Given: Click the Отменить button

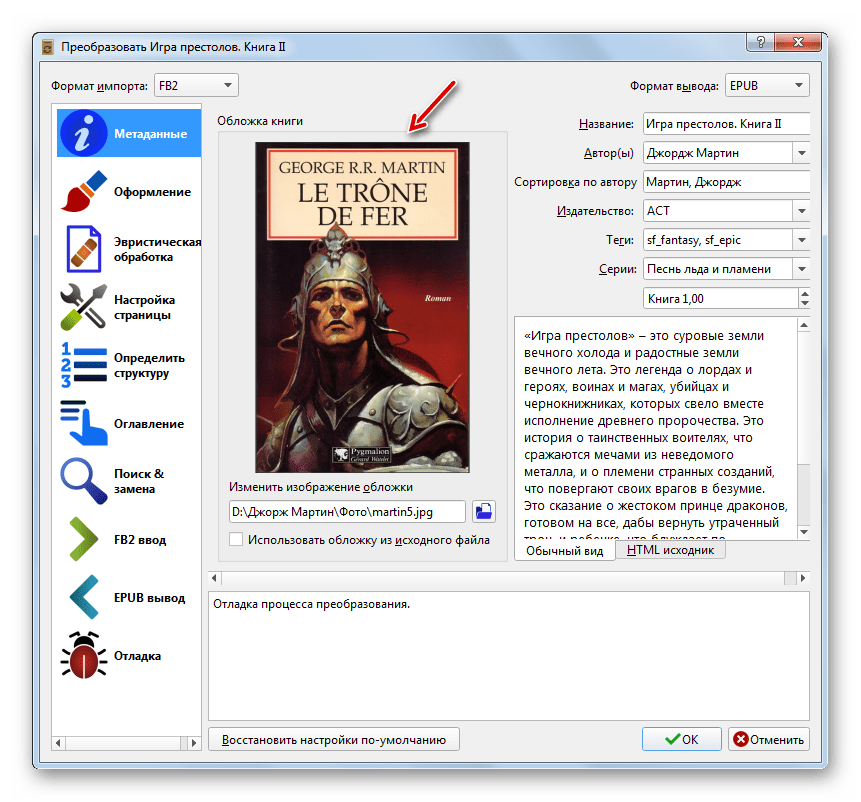Looking at the screenshot, I should tap(769, 739).
